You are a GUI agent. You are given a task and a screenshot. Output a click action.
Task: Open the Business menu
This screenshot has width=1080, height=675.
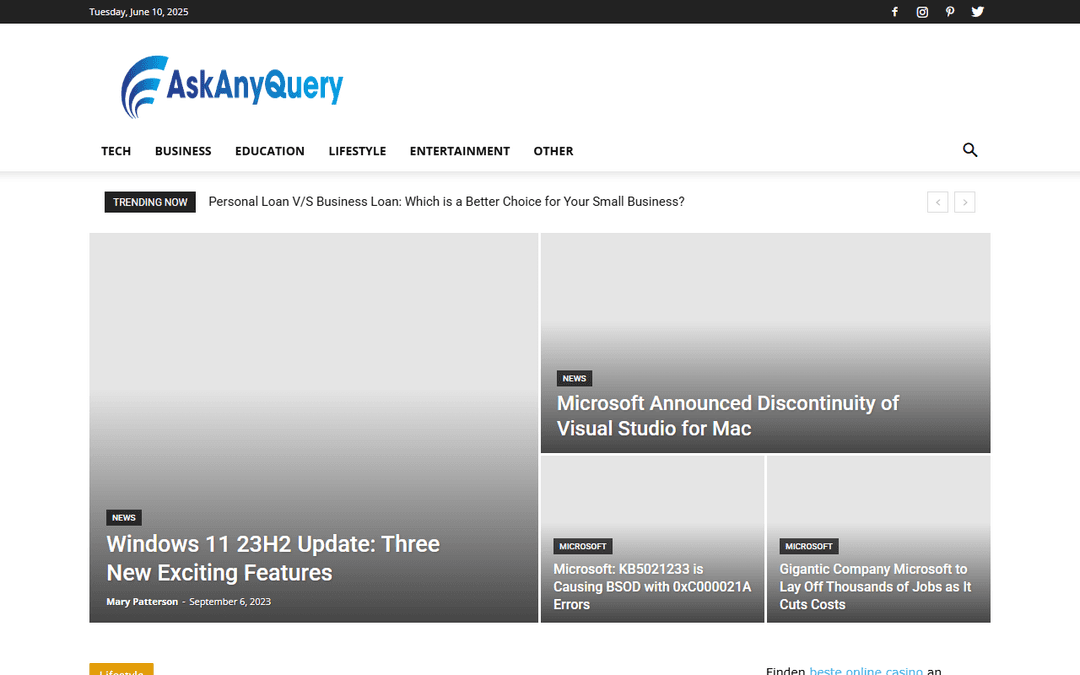point(183,151)
